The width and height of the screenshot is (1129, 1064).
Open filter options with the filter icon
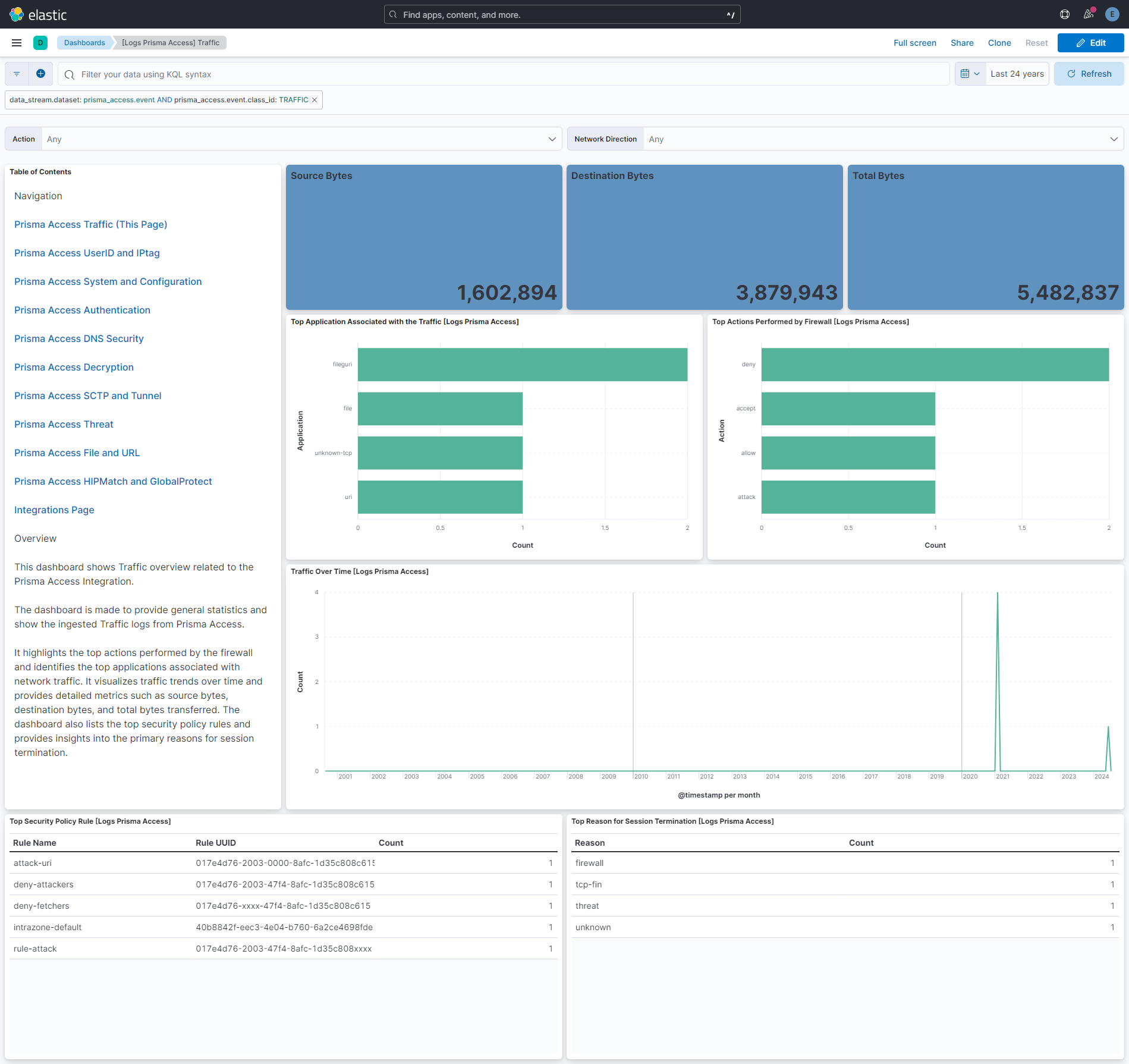[x=16, y=73]
